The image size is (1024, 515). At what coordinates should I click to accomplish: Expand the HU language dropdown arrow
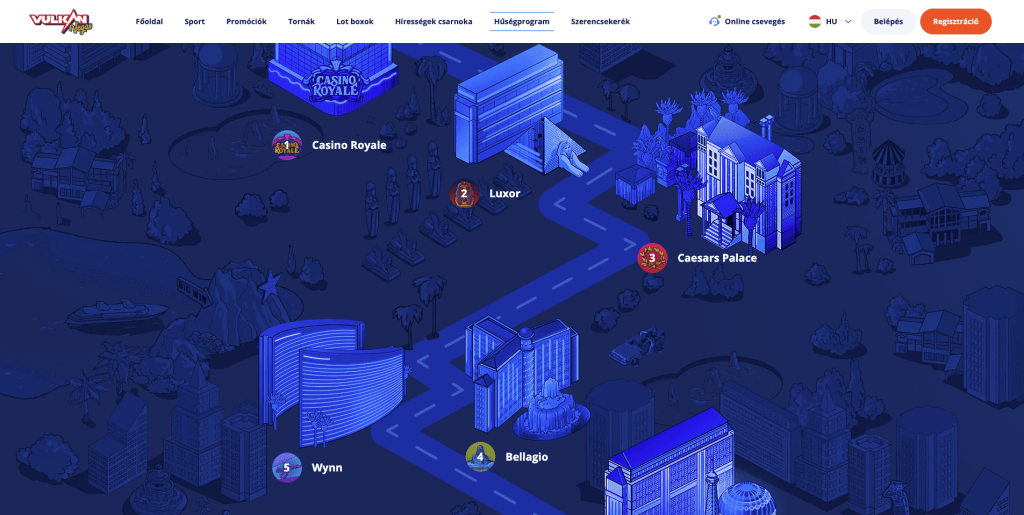[x=848, y=21]
